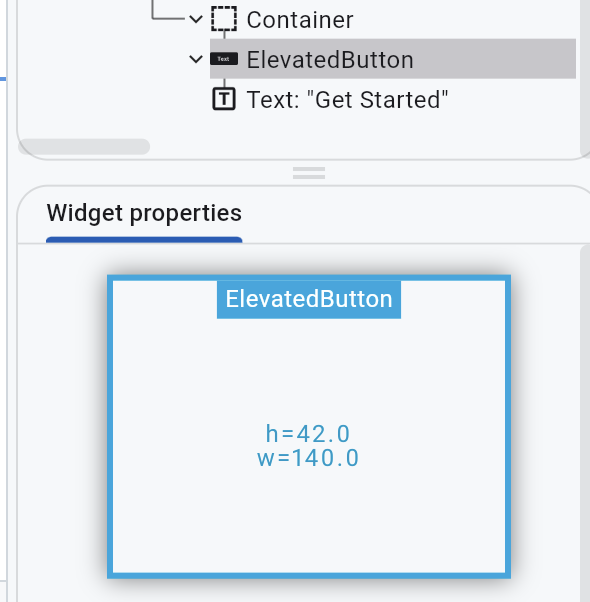
Task: Select the Text: "Get Started" node
Action: [347, 100]
